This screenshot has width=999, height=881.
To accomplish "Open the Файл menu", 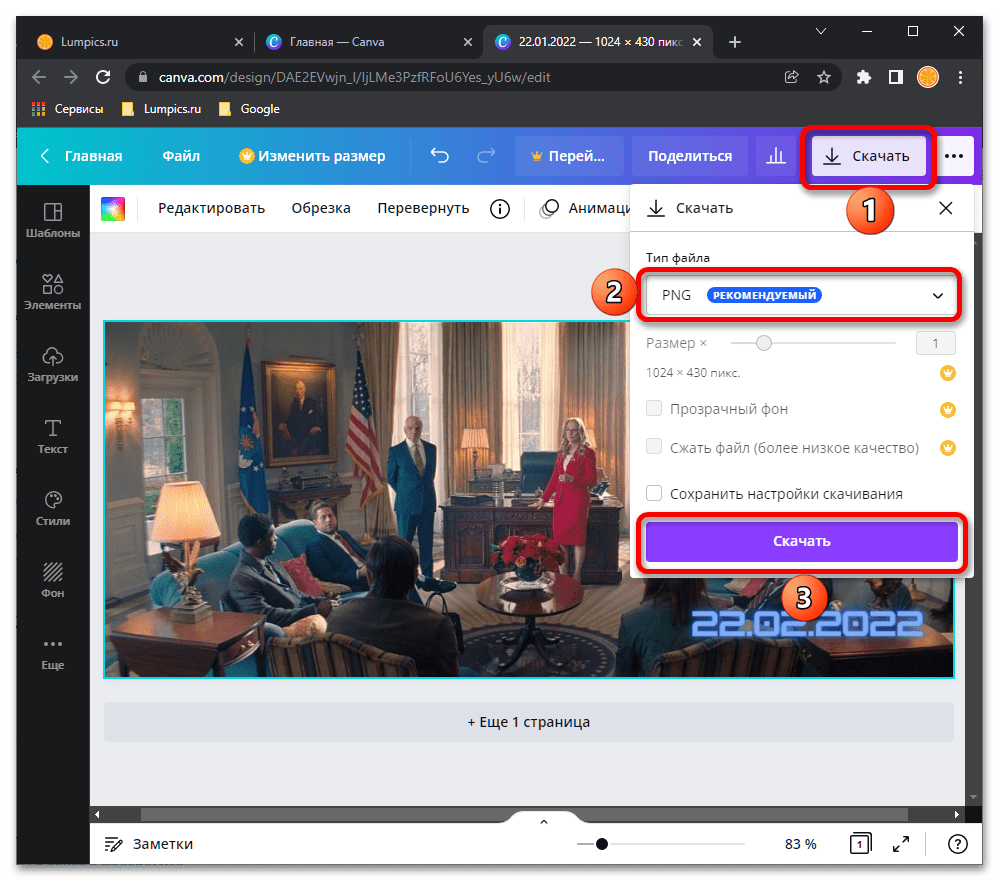I will pyautogui.click(x=181, y=155).
